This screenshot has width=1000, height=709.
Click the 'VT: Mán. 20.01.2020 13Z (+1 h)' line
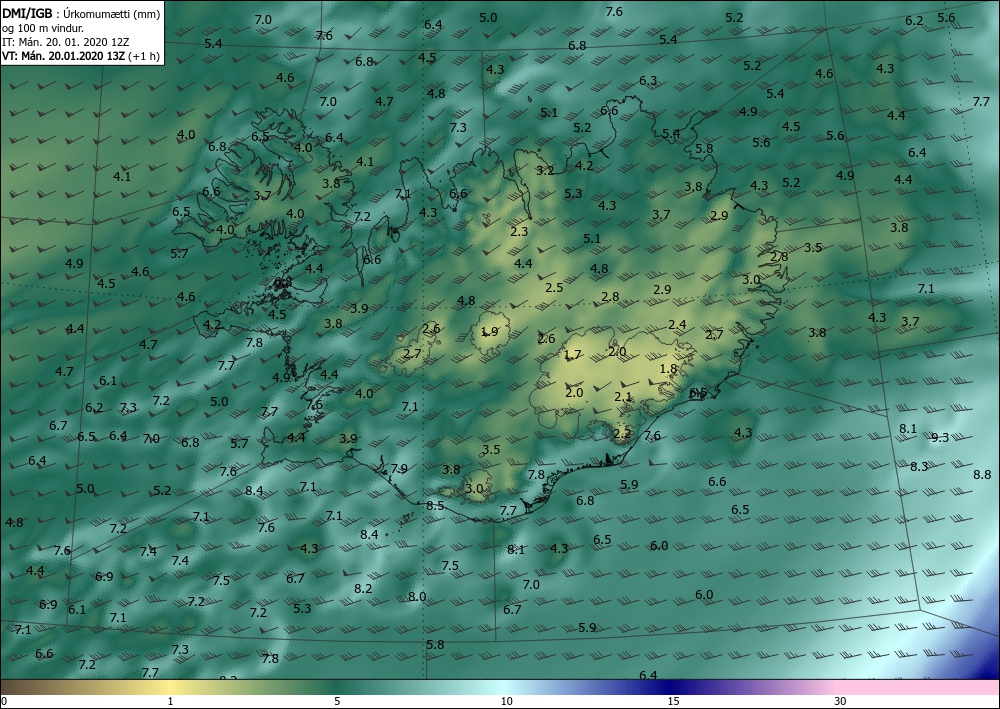81,56
